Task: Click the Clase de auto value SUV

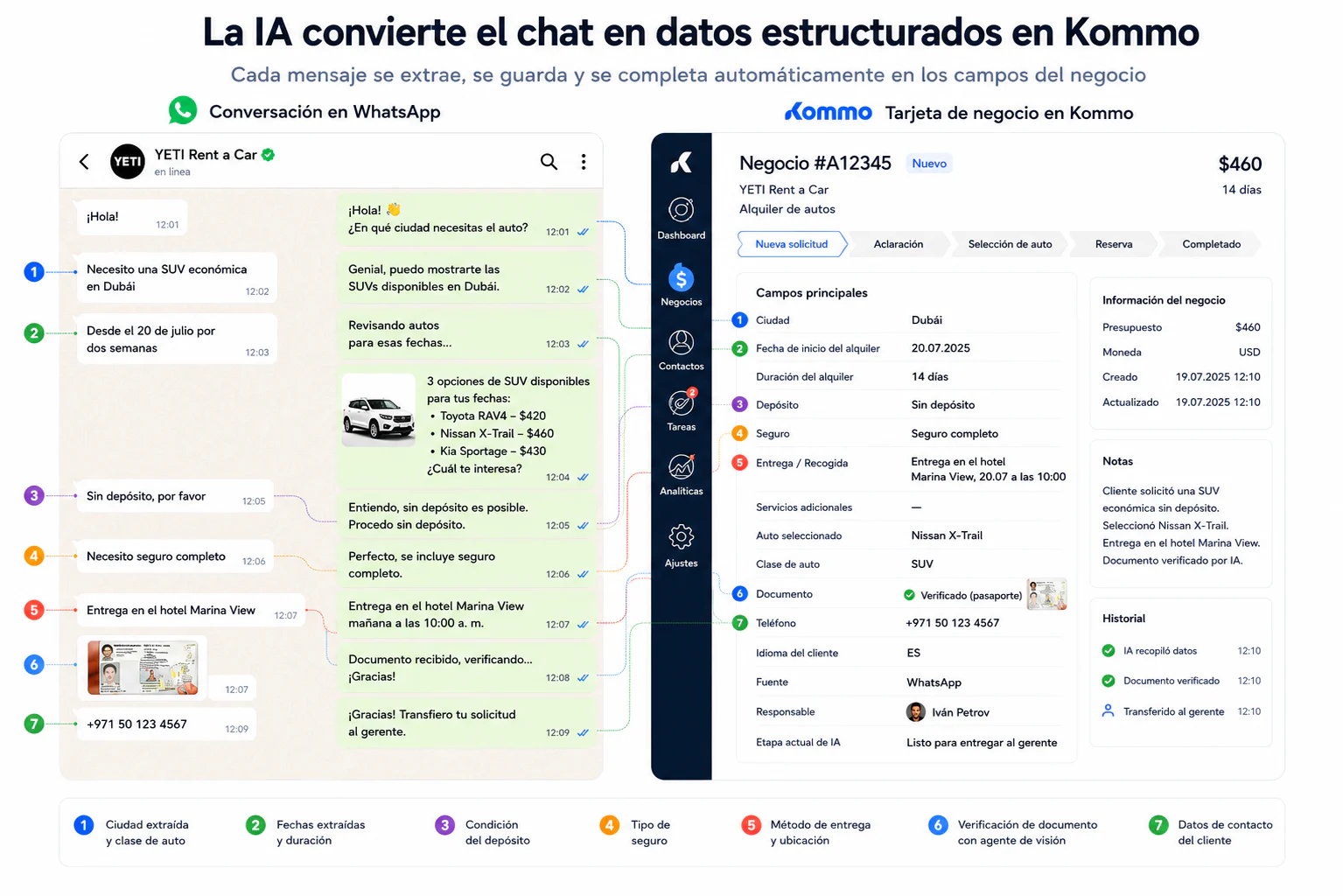Action: pos(922,564)
